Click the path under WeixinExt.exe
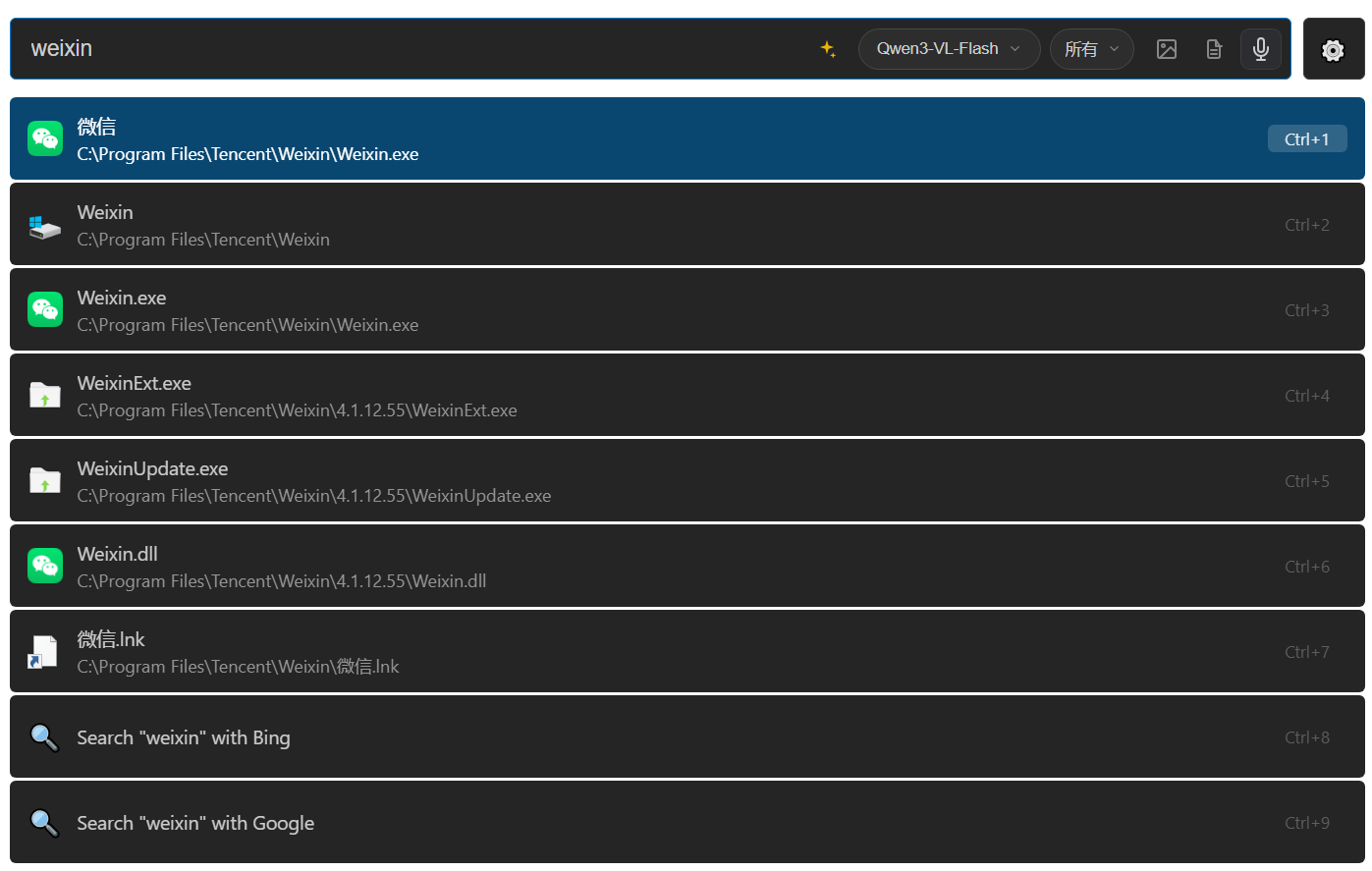The height and width of the screenshot is (871, 1372). click(x=298, y=410)
